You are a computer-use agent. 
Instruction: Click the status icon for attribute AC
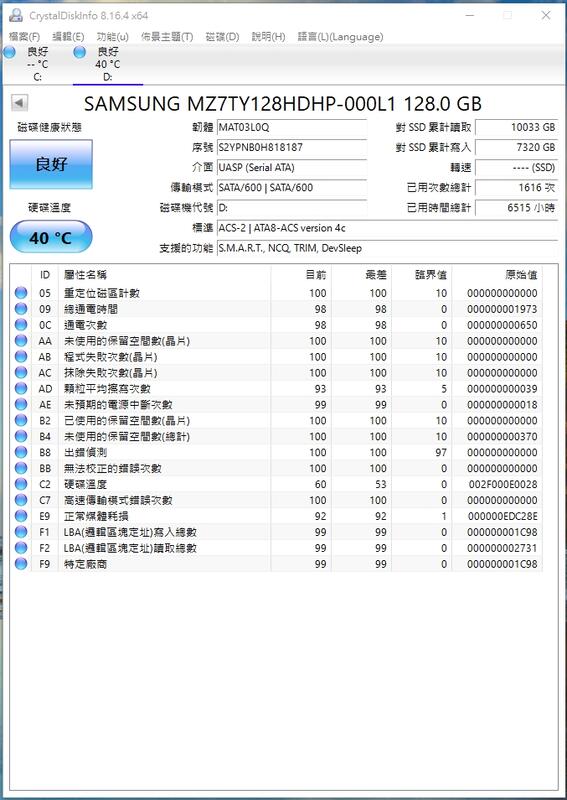(21, 372)
